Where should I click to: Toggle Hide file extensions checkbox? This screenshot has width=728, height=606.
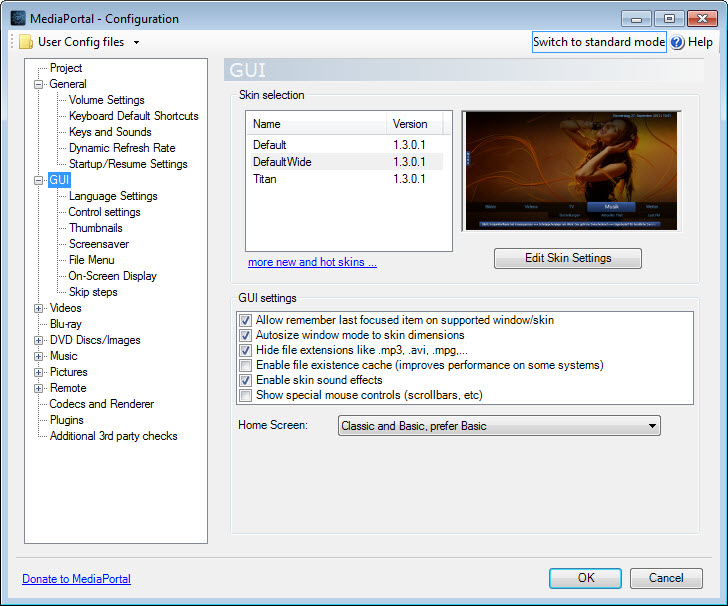[245, 350]
